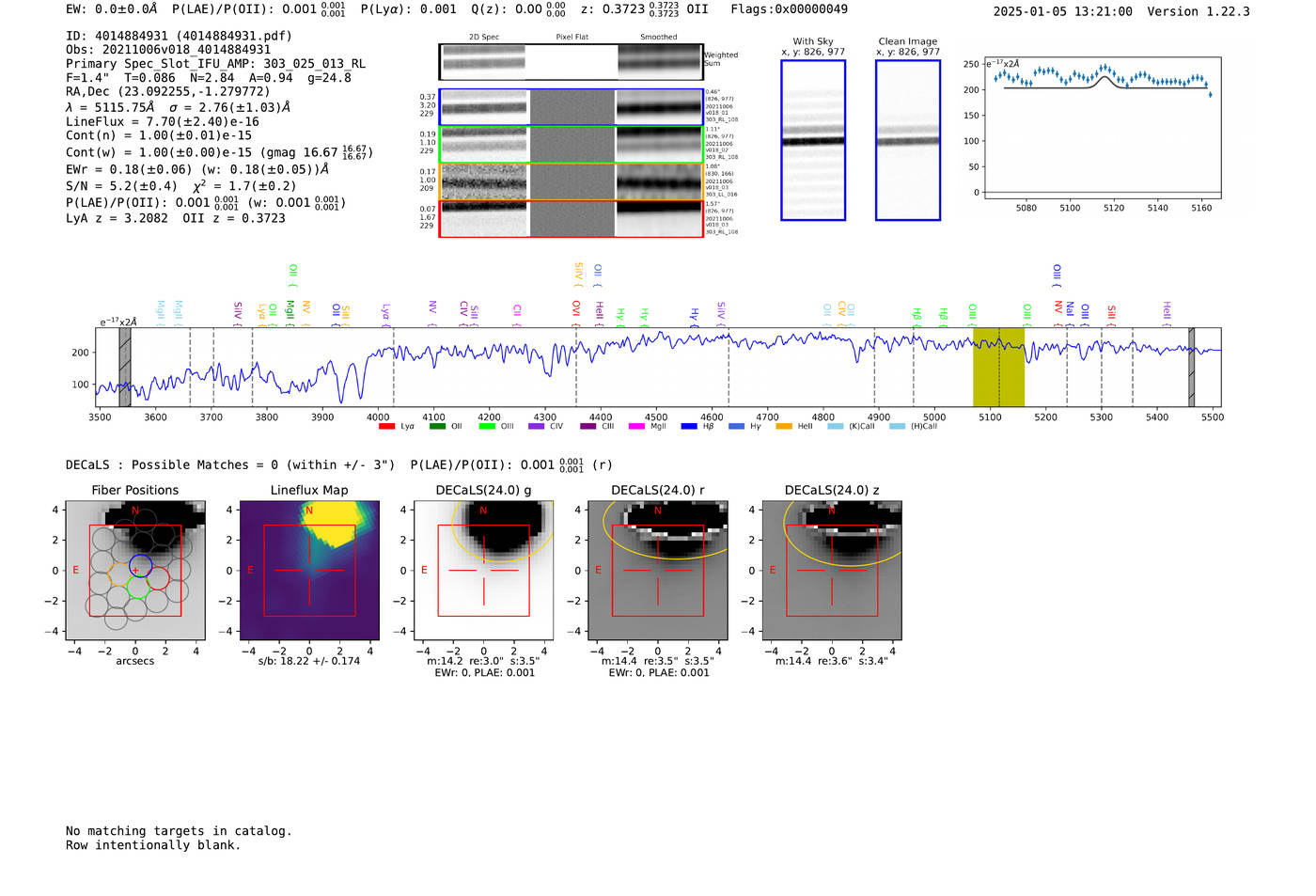Image resolution: width=1316 pixels, height=896 pixels.
Task: Click the zoomed line-fit plot near 5115Å
Action: pos(1102,128)
